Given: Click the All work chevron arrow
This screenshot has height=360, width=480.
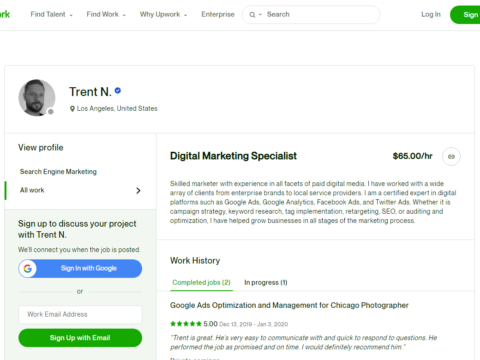Looking at the screenshot, I should (138, 190).
